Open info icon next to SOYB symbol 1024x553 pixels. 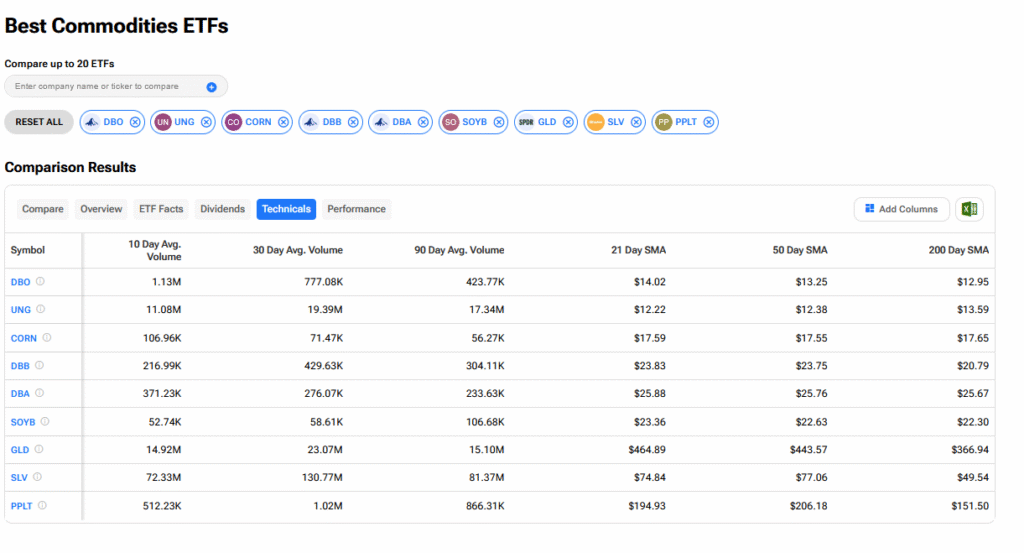tap(45, 421)
